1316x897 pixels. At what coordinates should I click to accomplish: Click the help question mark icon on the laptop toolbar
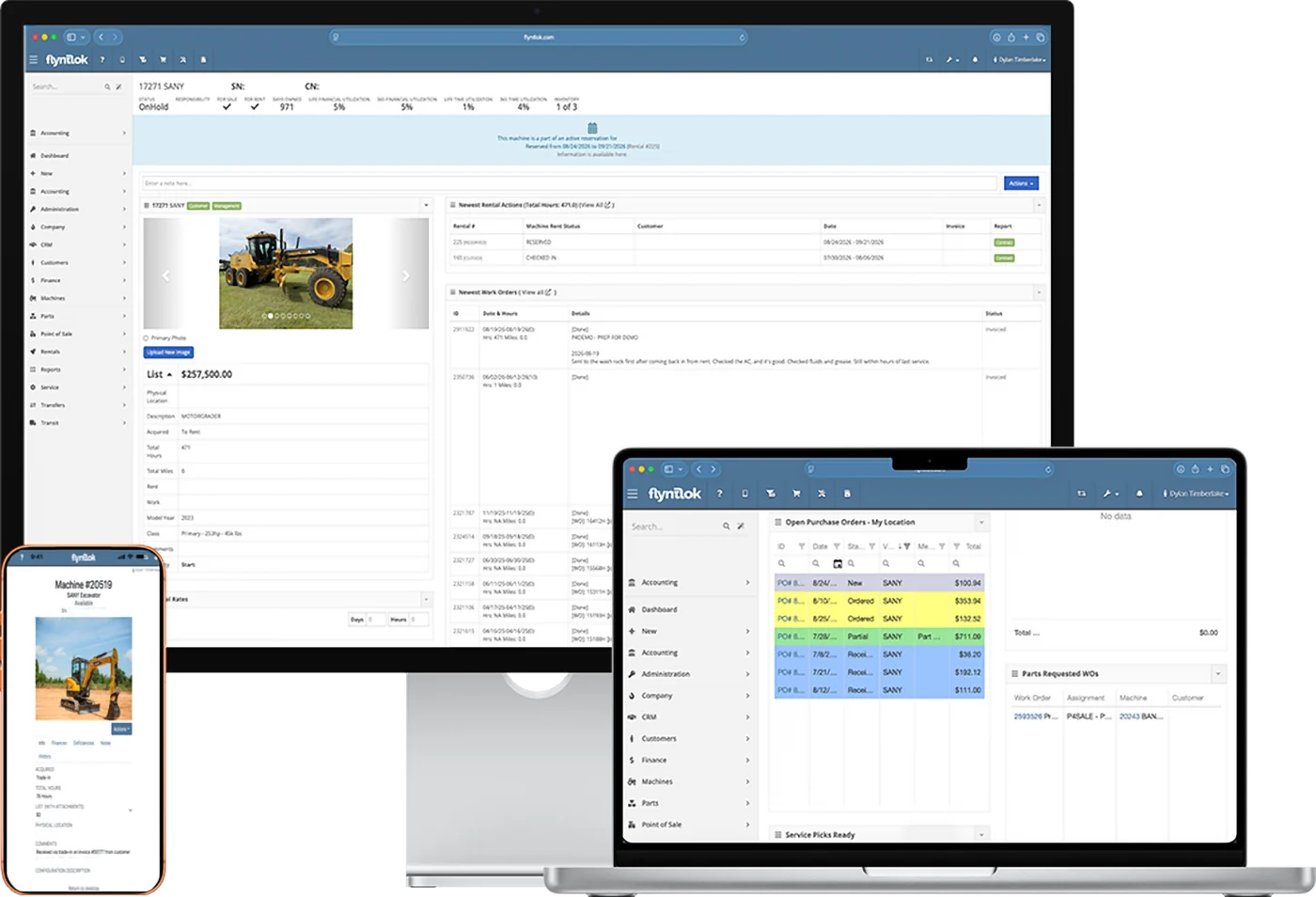719,494
